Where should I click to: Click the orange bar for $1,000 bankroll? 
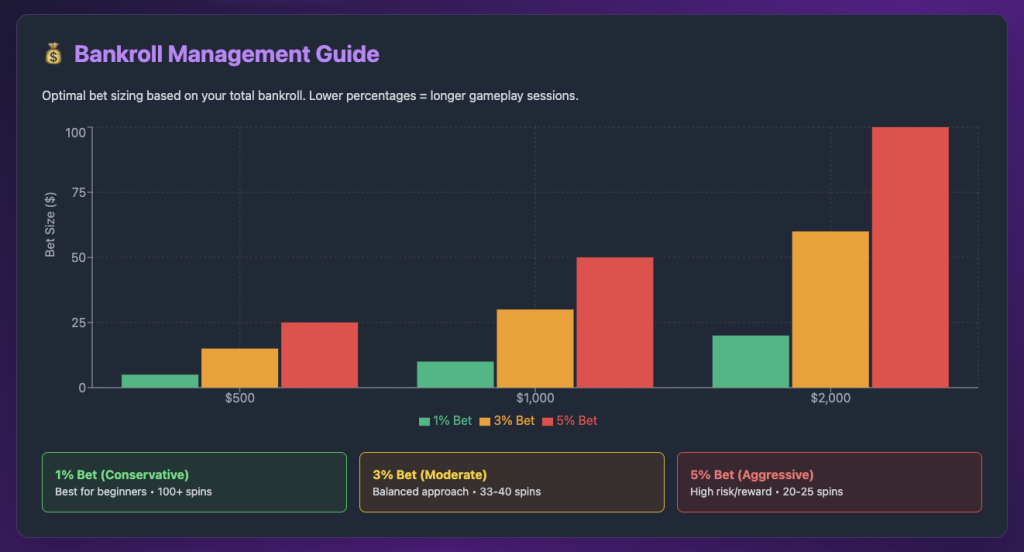(535, 348)
